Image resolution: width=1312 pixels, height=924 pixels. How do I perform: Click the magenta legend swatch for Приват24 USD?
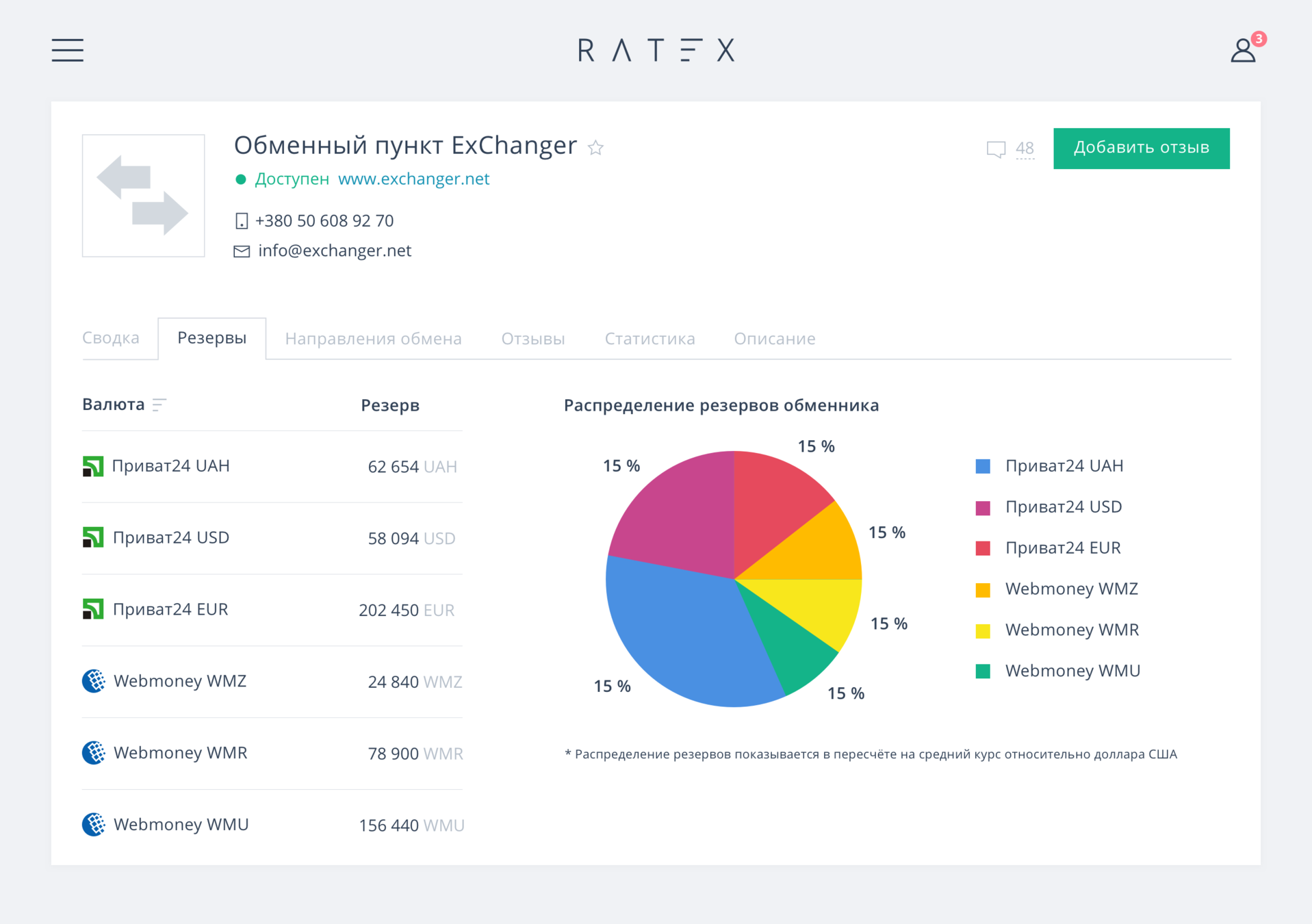pyautogui.click(x=983, y=508)
